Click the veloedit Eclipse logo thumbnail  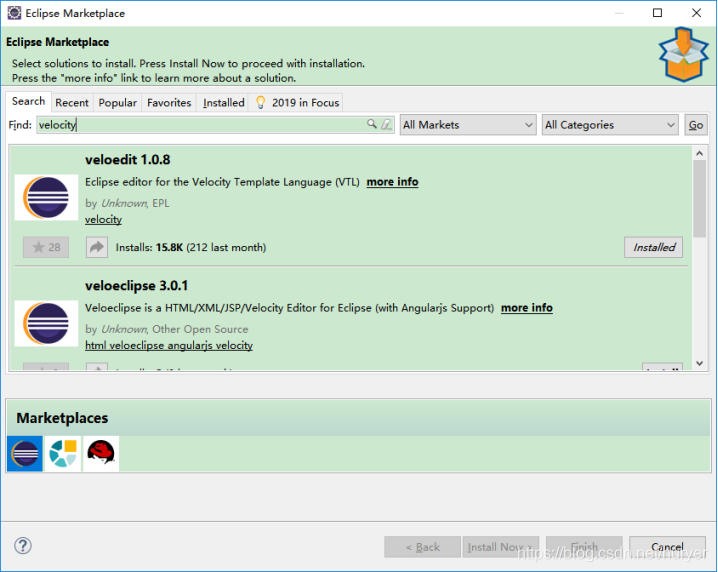pyautogui.click(x=46, y=197)
